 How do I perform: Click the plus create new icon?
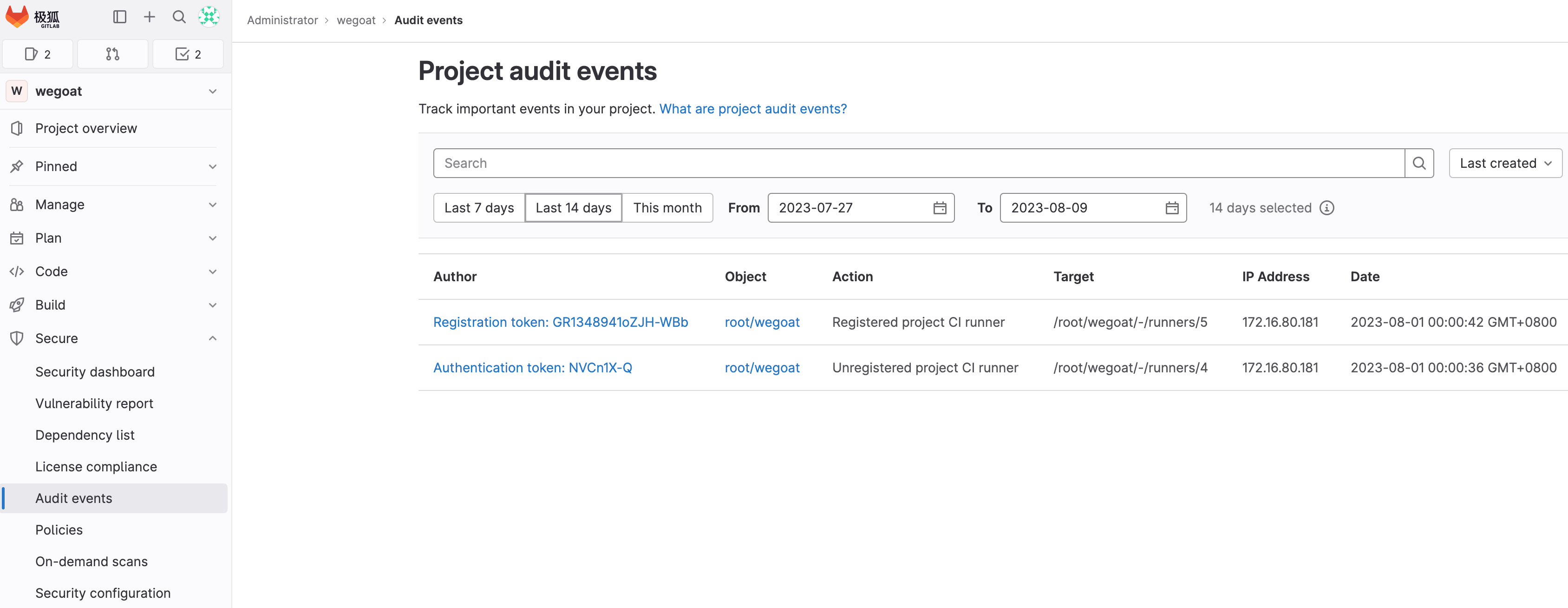coord(149,17)
